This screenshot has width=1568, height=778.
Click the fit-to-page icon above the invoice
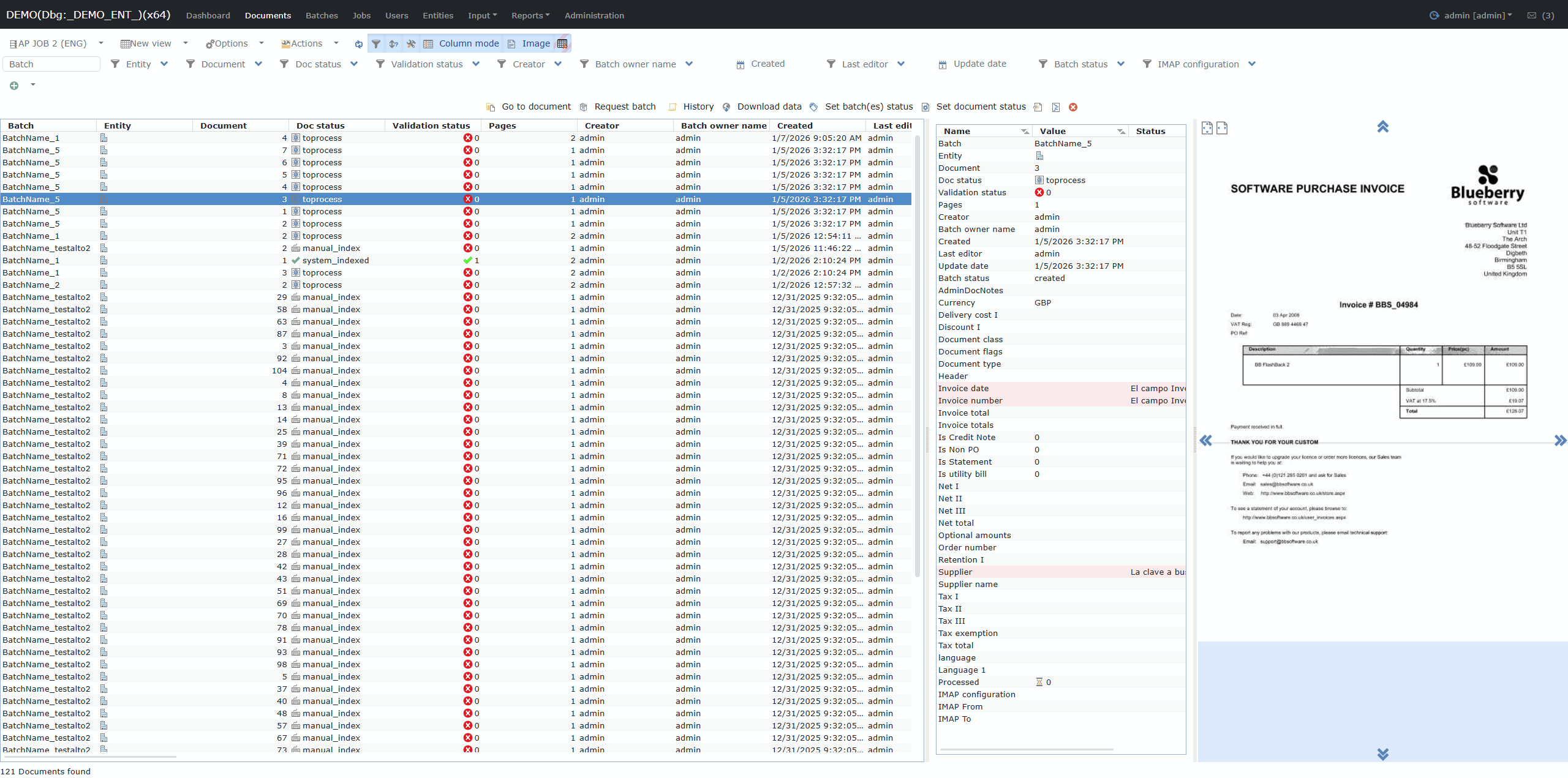pyautogui.click(x=1207, y=128)
